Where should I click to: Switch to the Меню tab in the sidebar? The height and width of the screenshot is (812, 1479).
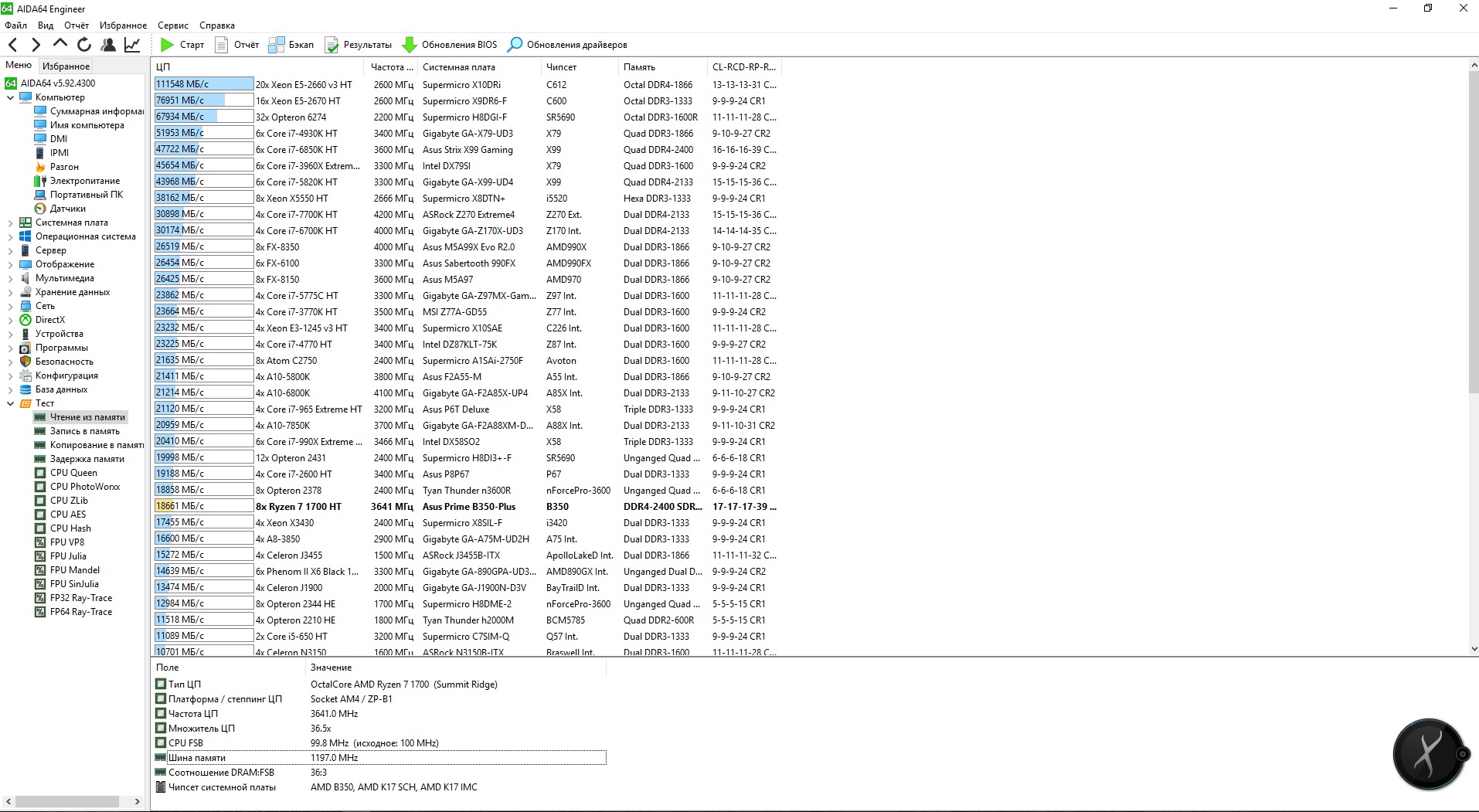19,66
